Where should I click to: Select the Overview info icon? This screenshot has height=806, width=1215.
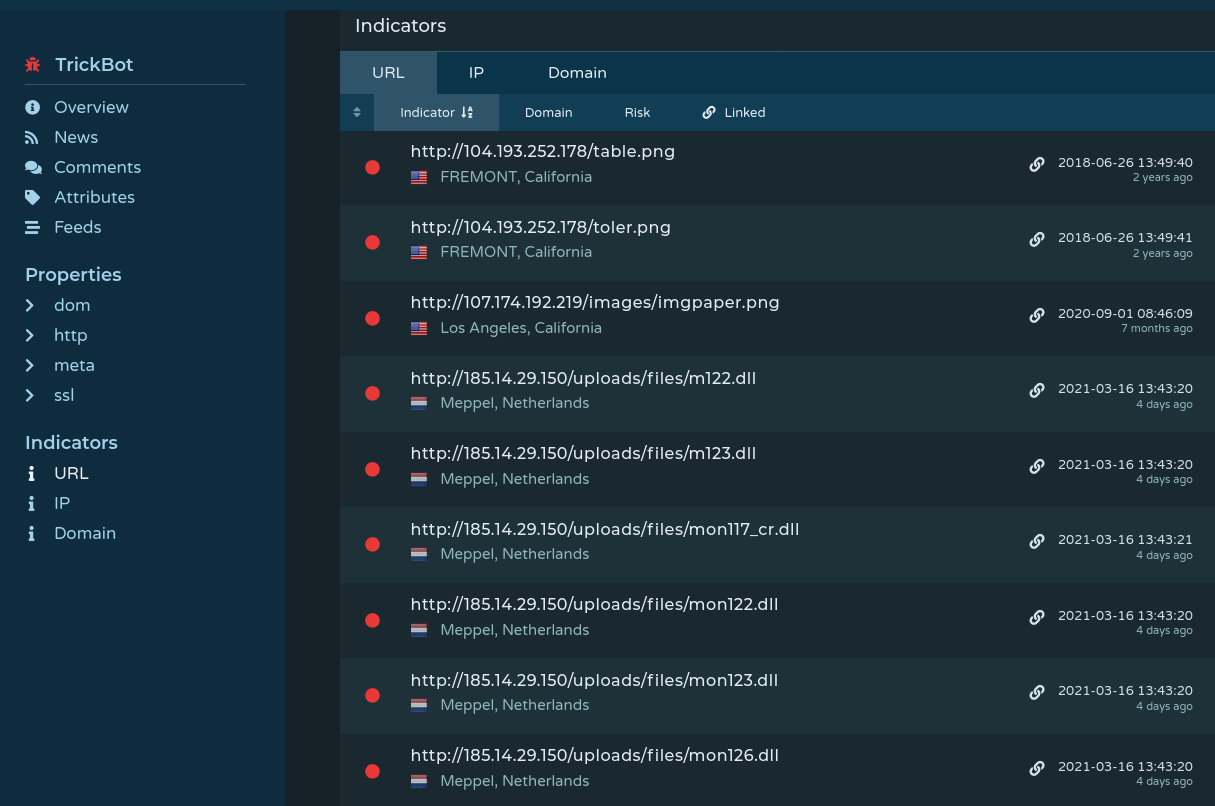(31, 107)
